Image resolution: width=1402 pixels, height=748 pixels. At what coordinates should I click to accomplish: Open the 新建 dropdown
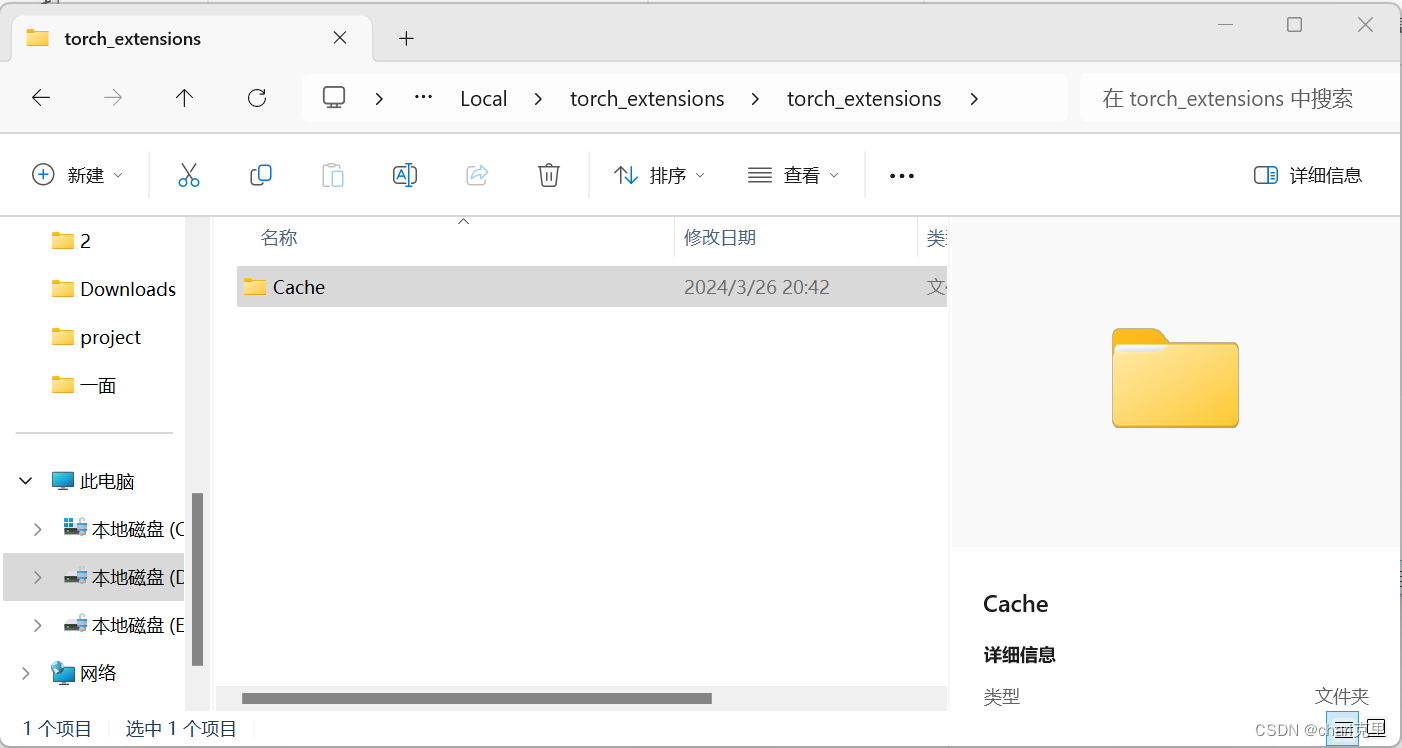[x=78, y=175]
